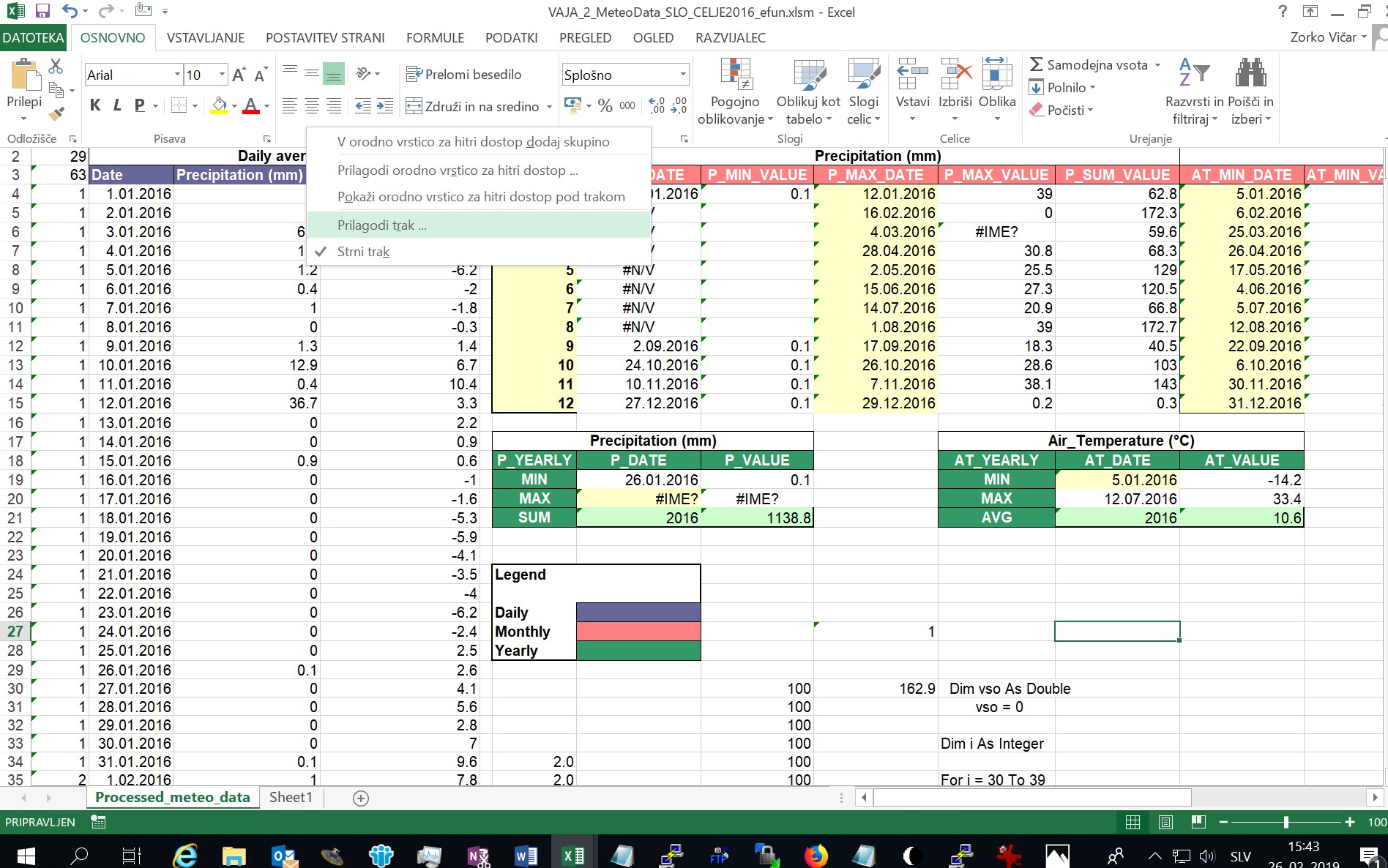
Task: Open the Arial font name dropdown
Action: point(177,75)
